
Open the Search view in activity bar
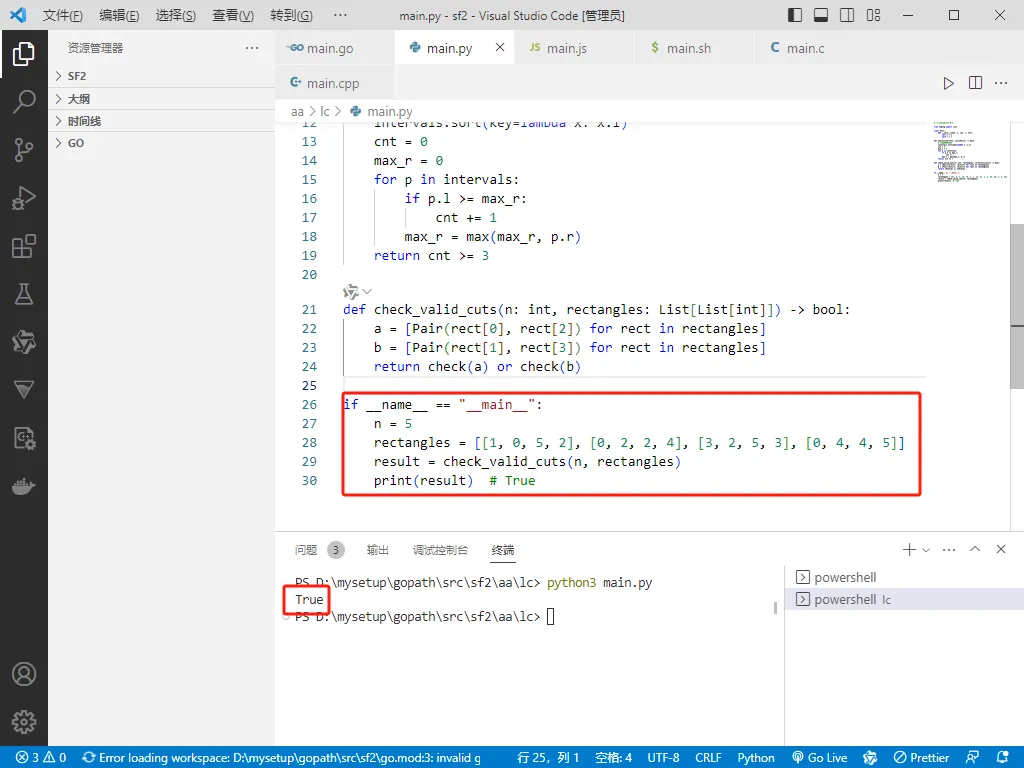click(24, 102)
